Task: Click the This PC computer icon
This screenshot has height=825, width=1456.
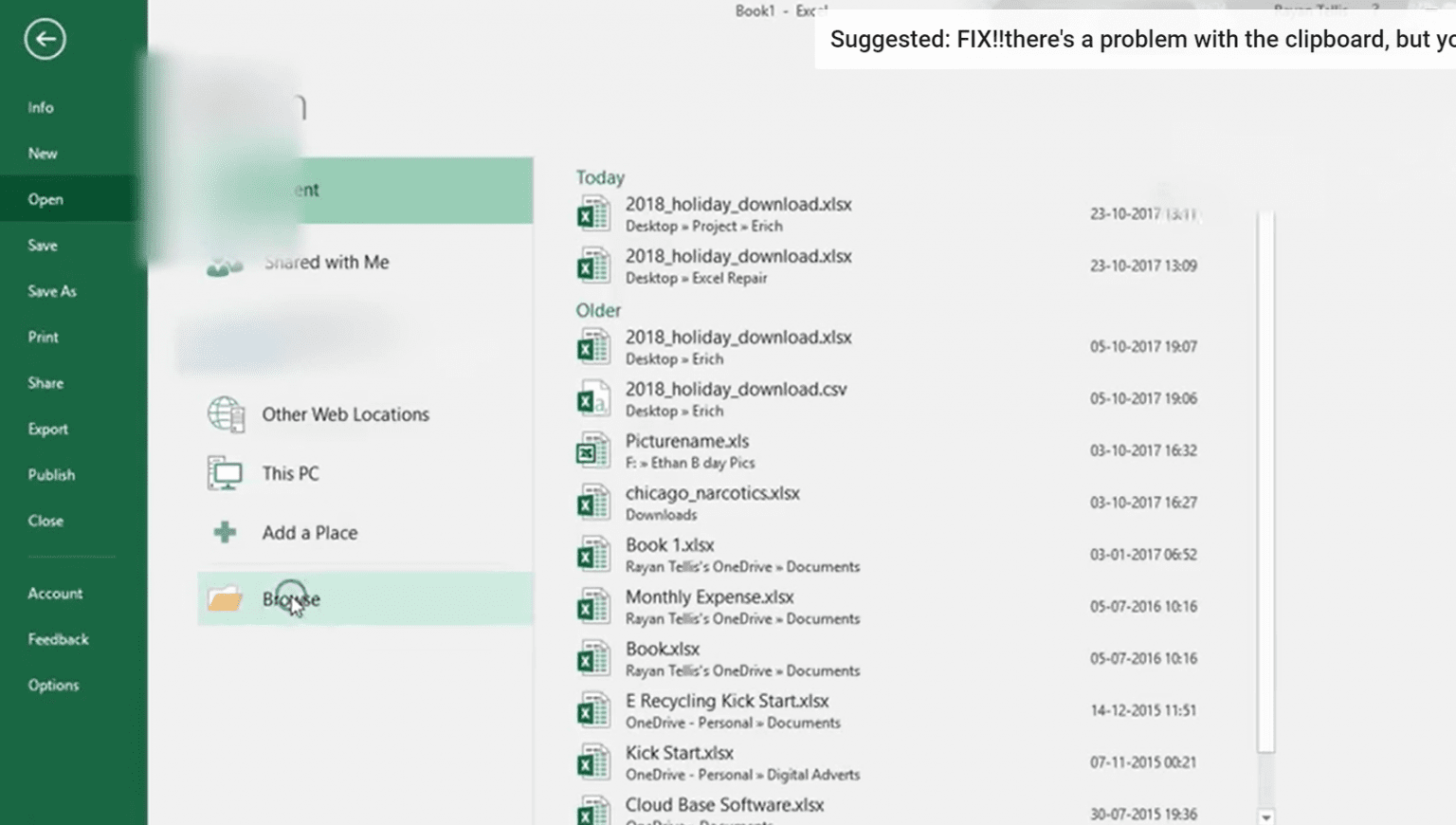Action: (226, 473)
